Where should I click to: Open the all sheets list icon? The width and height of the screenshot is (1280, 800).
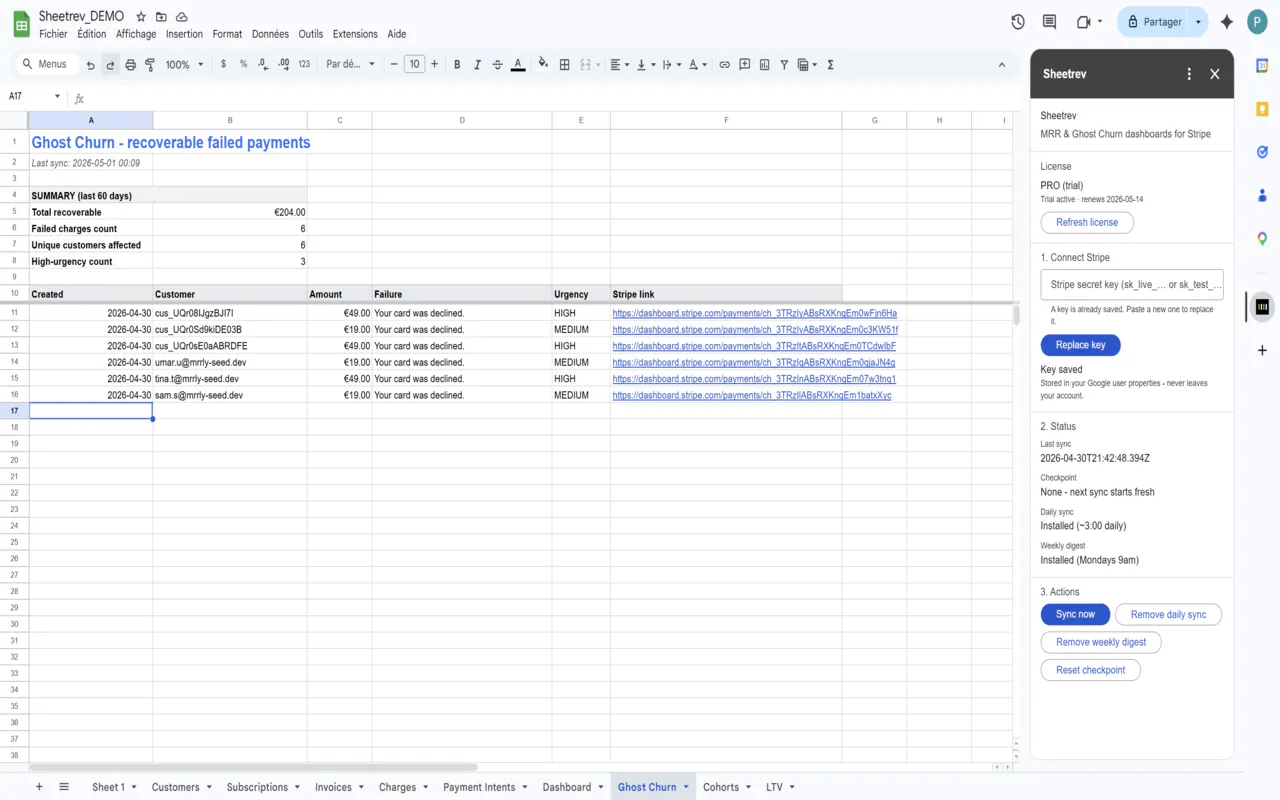click(64, 787)
